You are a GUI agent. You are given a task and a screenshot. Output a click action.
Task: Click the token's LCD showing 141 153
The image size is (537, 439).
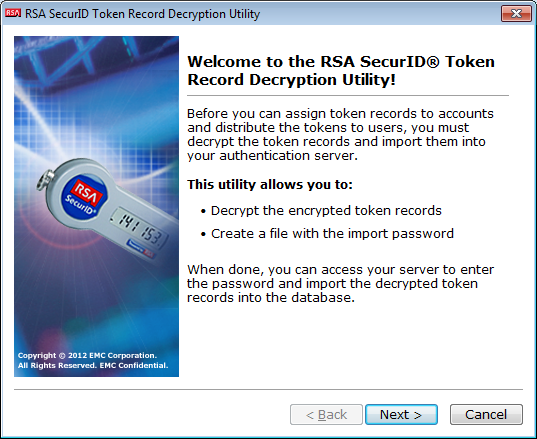139,226
